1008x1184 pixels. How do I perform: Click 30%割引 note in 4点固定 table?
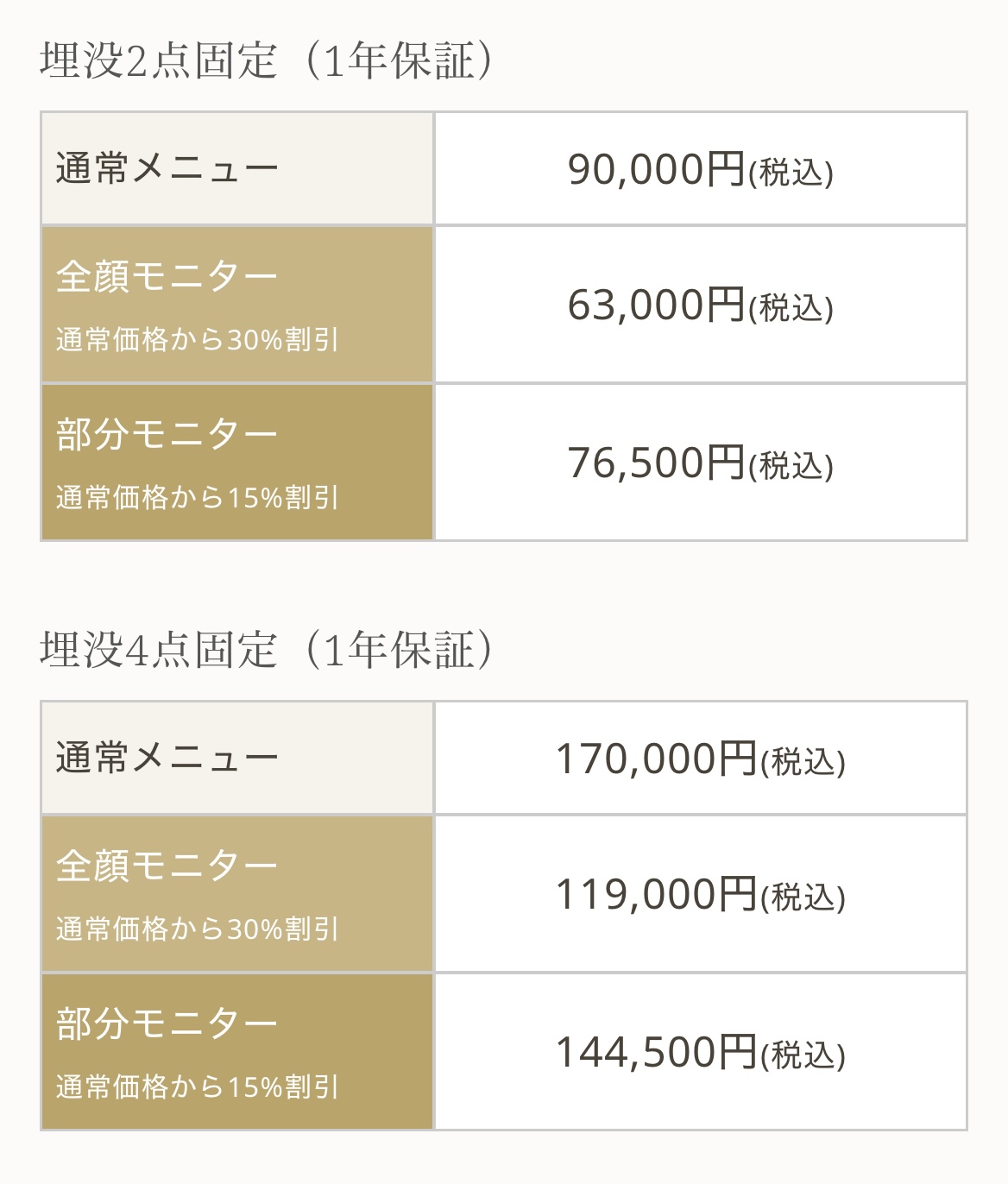tap(197, 929)
